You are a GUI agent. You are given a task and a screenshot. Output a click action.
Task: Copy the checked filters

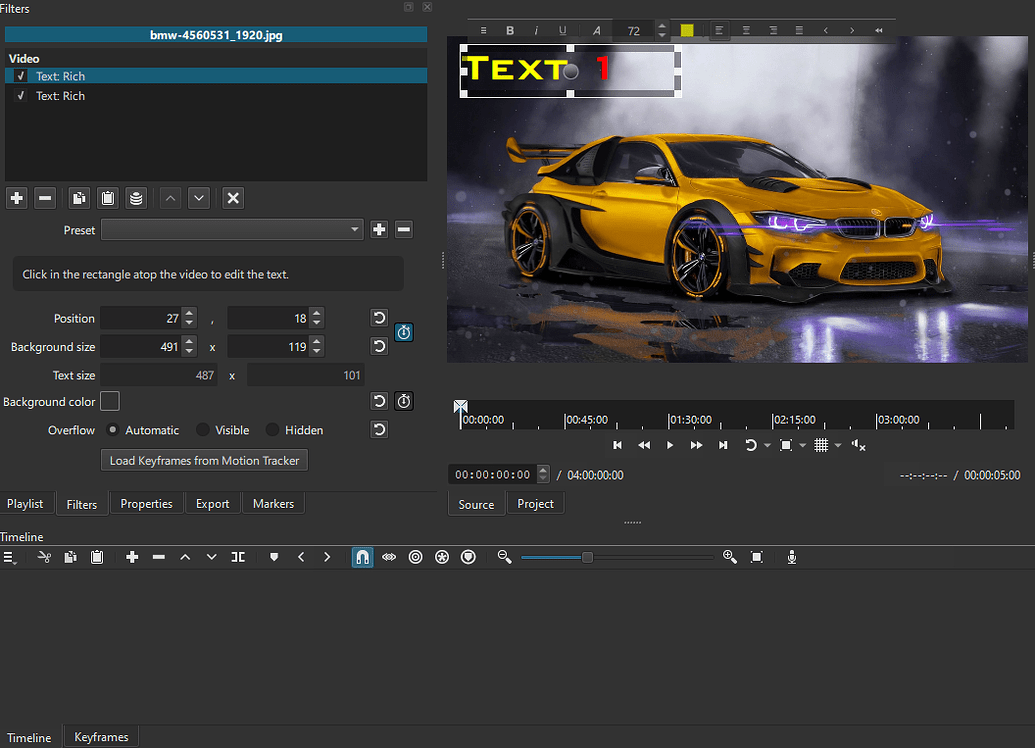pos(78,198)
